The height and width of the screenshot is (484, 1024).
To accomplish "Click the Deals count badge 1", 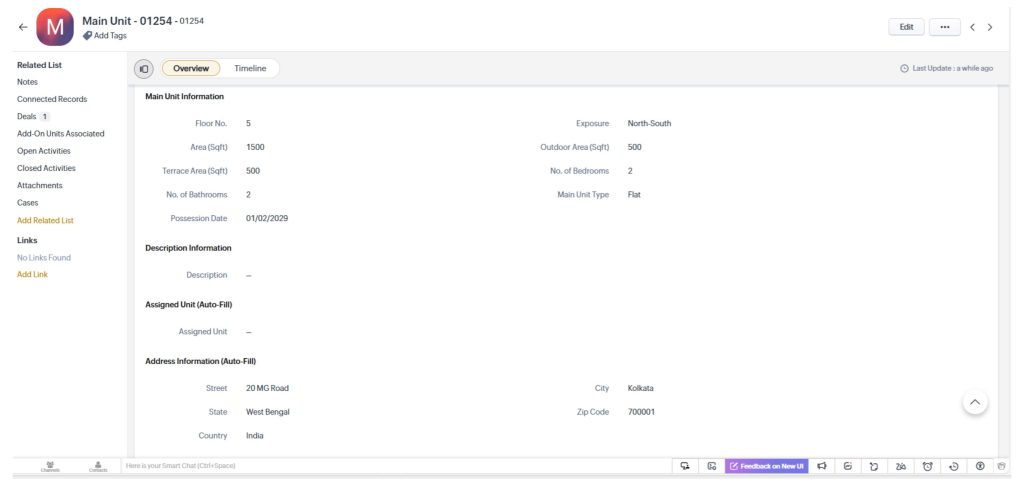I will click(x=44, y=117).
